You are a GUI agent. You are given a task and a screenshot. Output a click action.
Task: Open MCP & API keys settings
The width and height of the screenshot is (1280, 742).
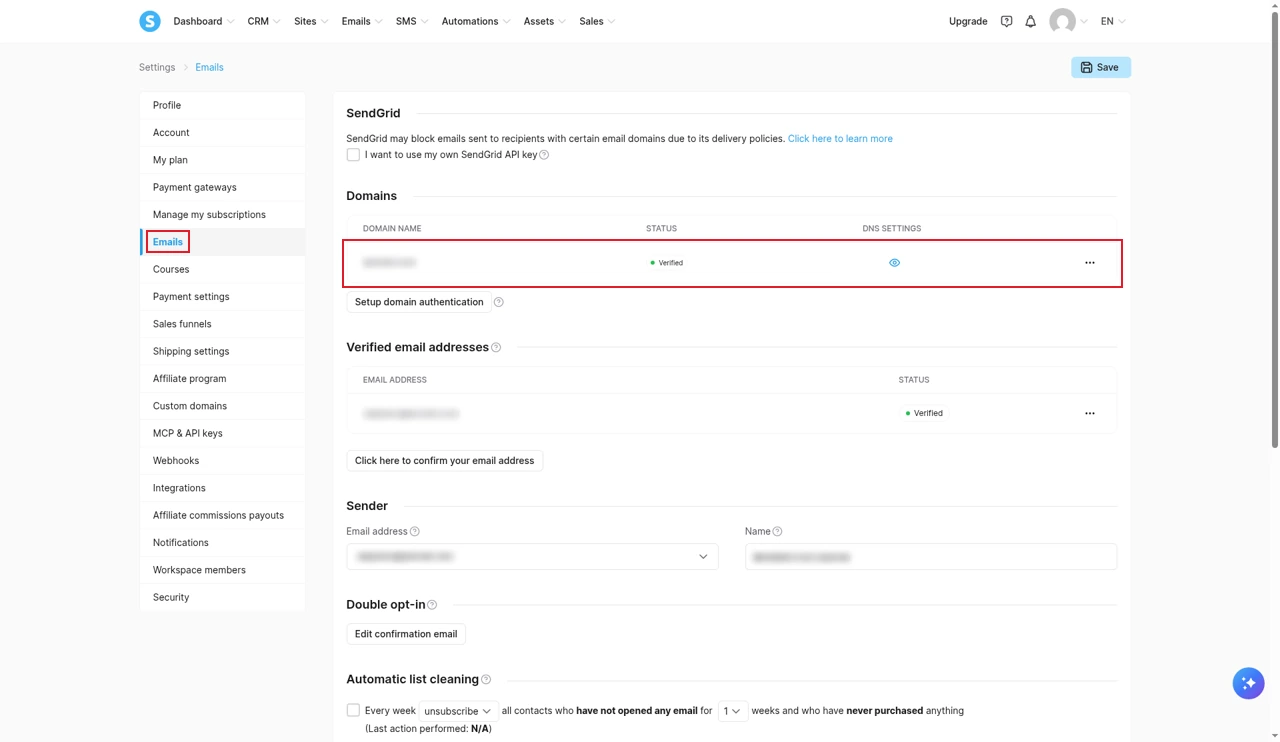coord(222,433)
